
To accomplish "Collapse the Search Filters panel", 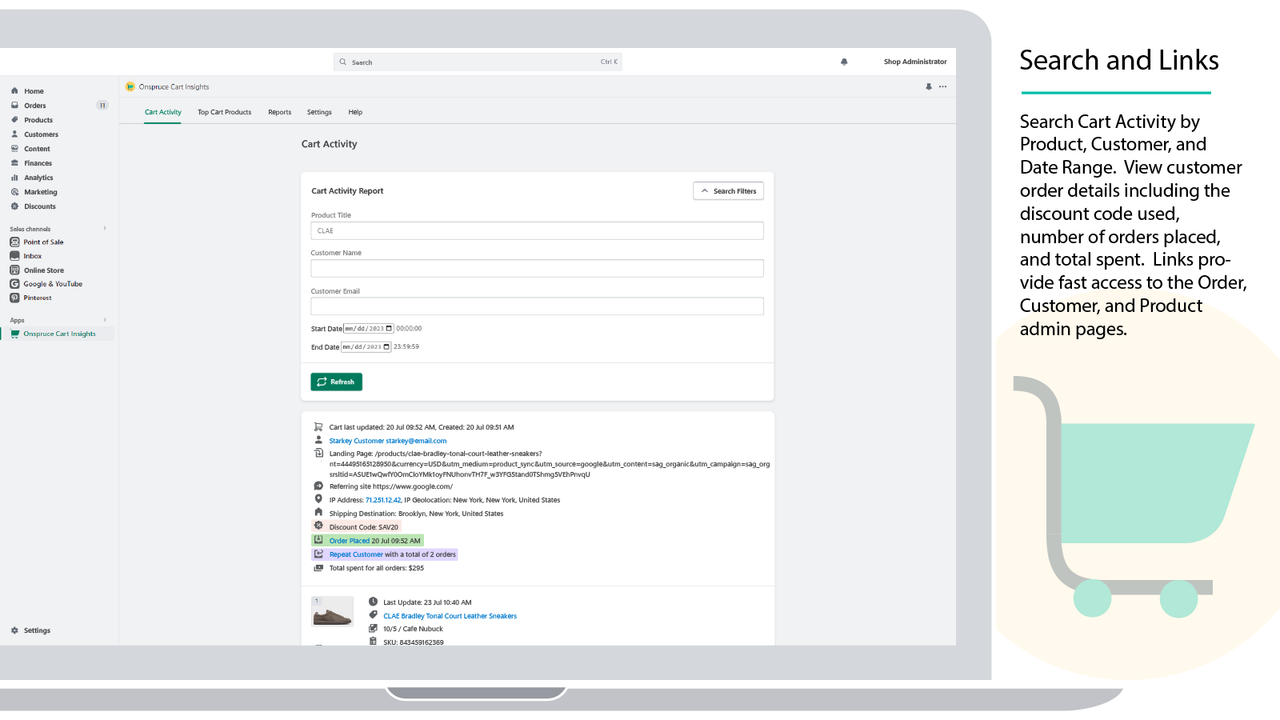I will point(728,191).
